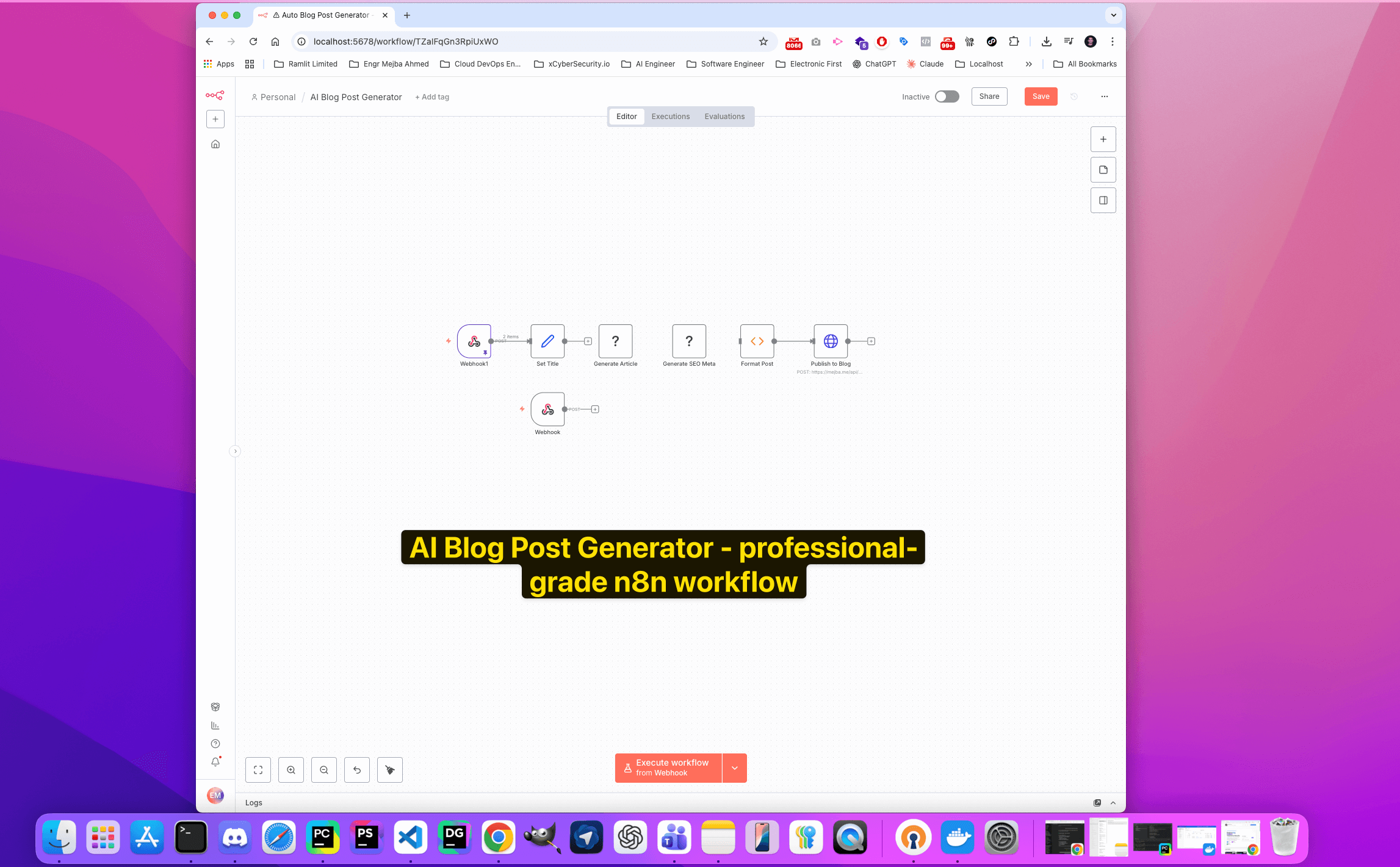Open the n8n home icon in sidebar
The image size is (1400, 867).
[x=215, y=144]
